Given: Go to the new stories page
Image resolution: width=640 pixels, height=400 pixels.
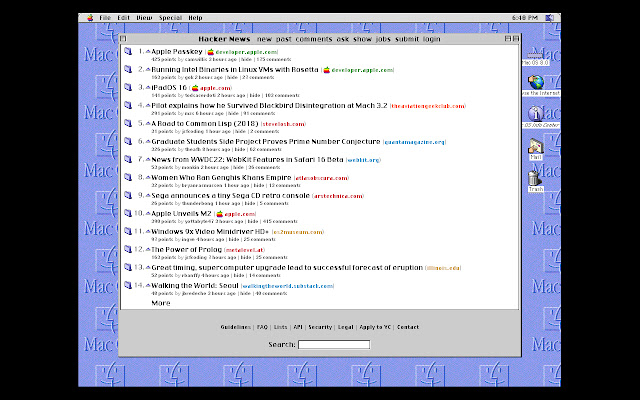Looking at the screenshot, I should tap(264, 39).
